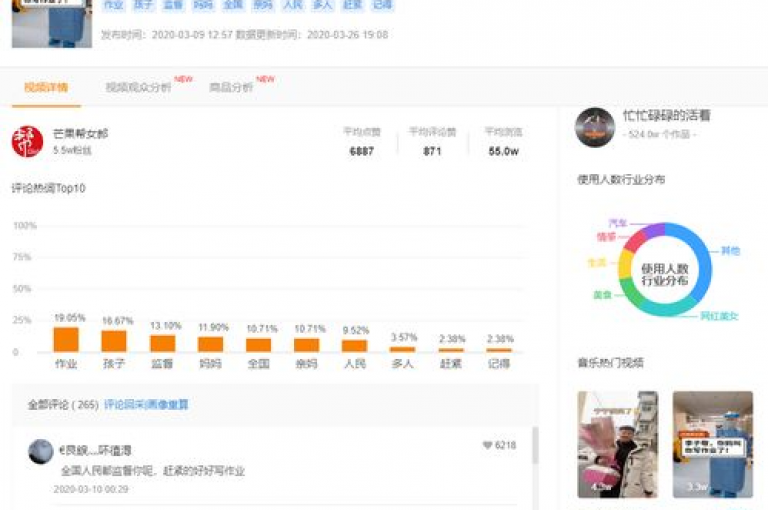Open the video cover thumbnail at top left
The height and width of the screenshot is (510, 768).
52,24
